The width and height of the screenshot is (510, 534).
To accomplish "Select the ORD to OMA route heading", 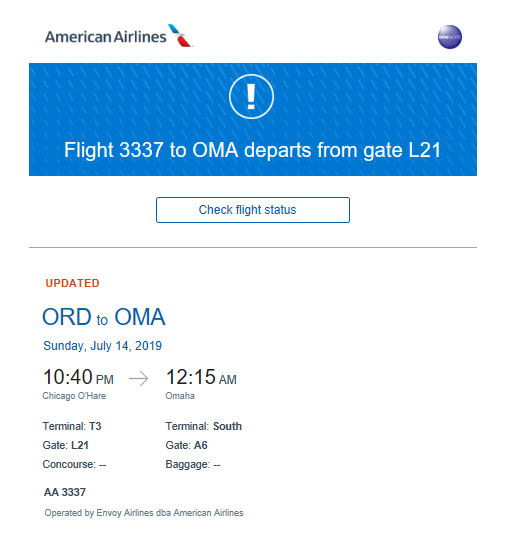I will [x=104, y=317].
